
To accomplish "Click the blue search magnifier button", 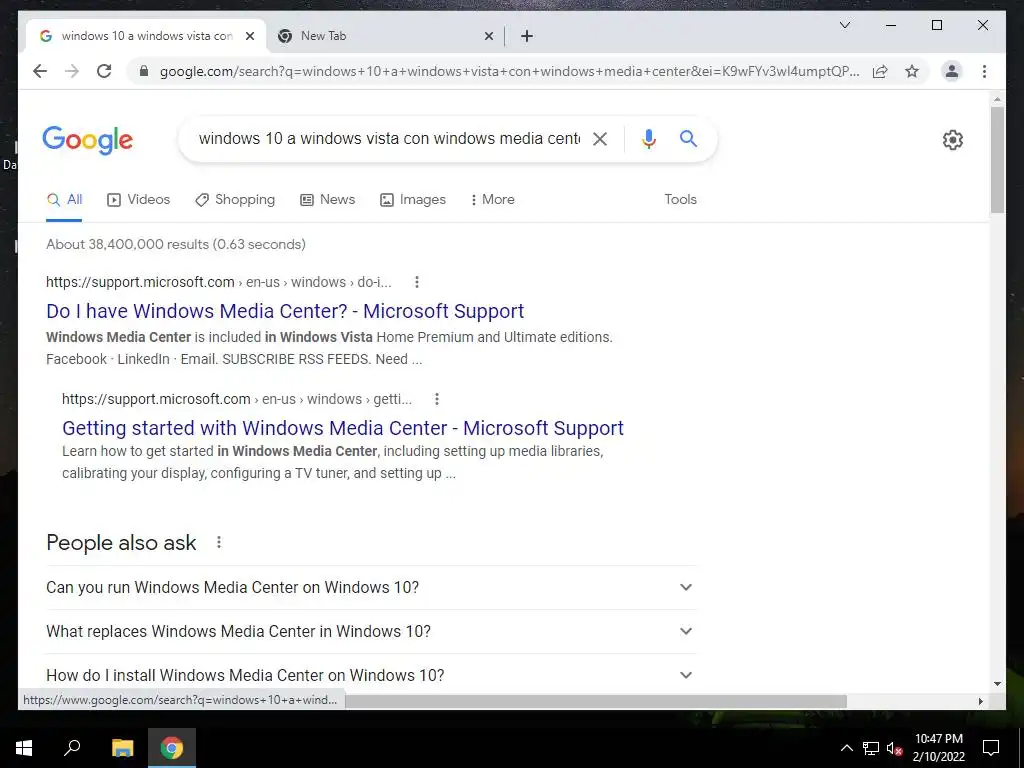I will coord(688,138).
